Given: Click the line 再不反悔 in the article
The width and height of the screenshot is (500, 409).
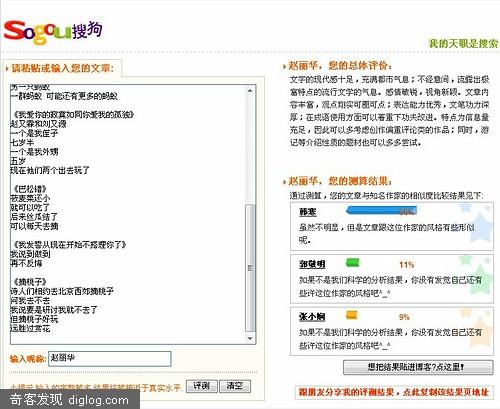Looking at the screenshot, I should pyautogui.click(x=26, y=263).
